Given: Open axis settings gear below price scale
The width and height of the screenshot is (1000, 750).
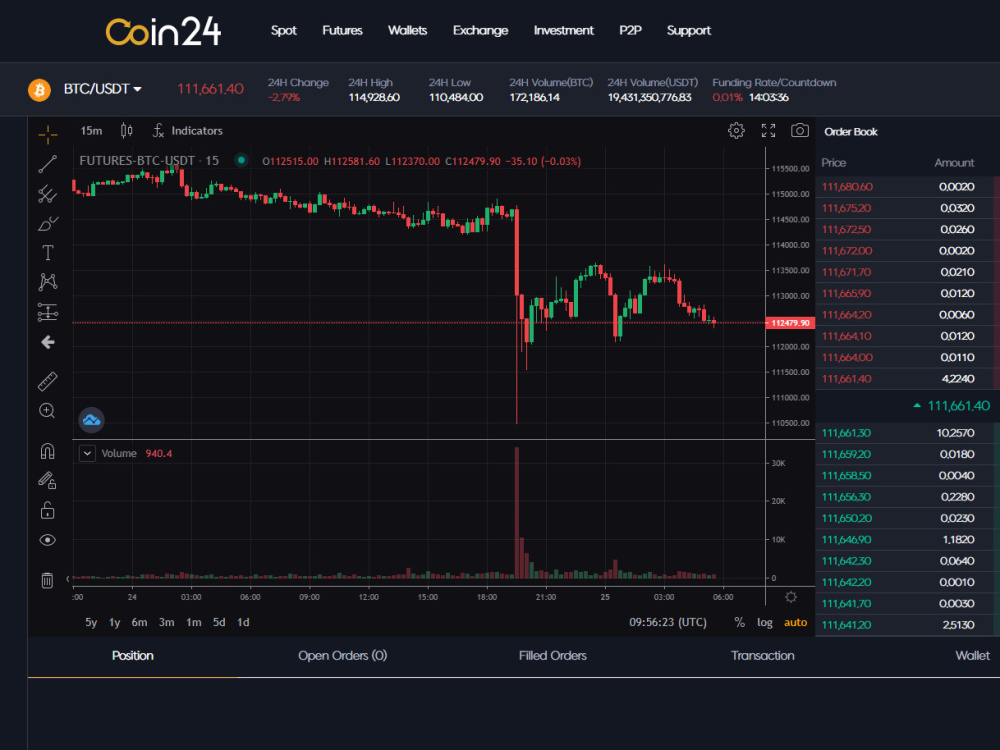Looking at the screenshot, I should click(791, 597).
